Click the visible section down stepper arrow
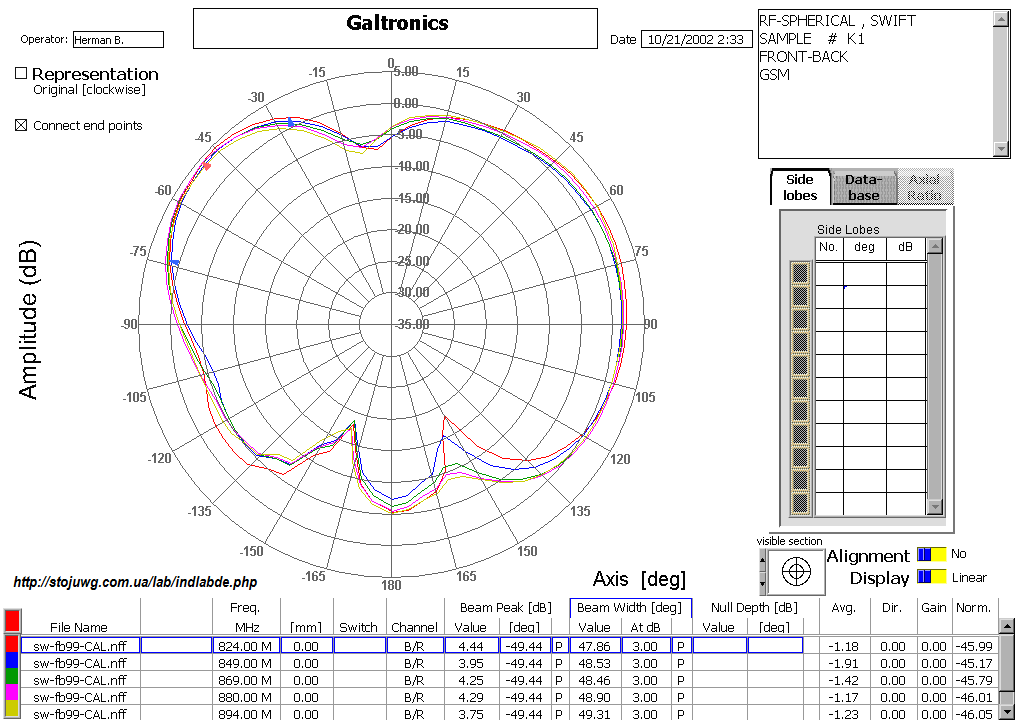Screen dimensions: 1020x728 click(762, 583)
